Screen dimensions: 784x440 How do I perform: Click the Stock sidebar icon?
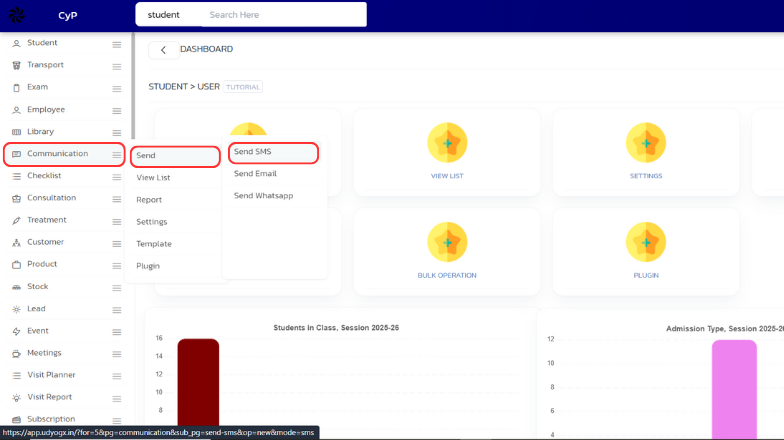16,287
